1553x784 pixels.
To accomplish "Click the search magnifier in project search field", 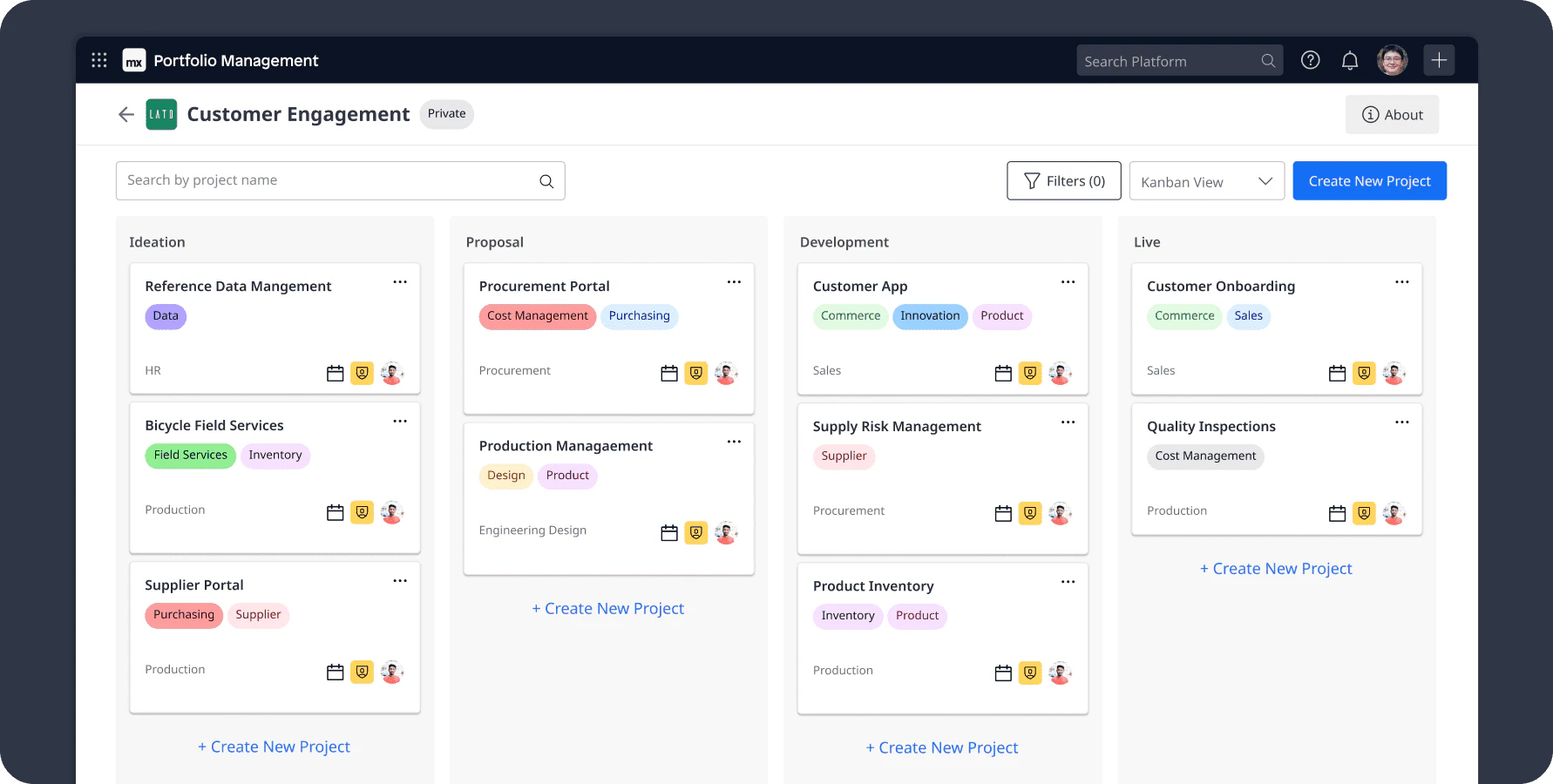I will pyautogui.click(x=546, y=180).
